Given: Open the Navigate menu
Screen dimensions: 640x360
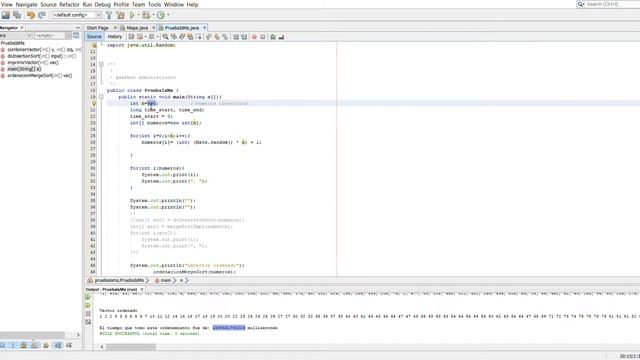Looking at the screenshot, I should click(x=27, y=4).
